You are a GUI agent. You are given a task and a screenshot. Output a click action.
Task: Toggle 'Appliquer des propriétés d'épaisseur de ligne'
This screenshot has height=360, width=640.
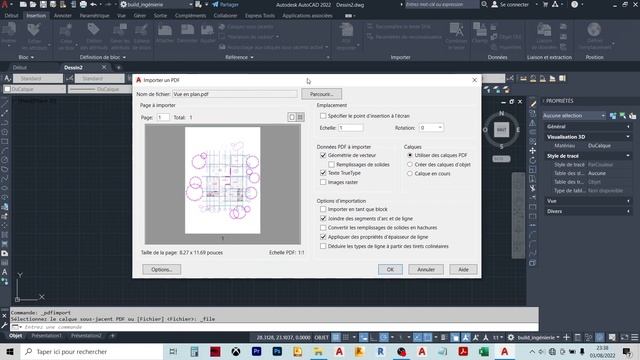click(x=323, y=237)
